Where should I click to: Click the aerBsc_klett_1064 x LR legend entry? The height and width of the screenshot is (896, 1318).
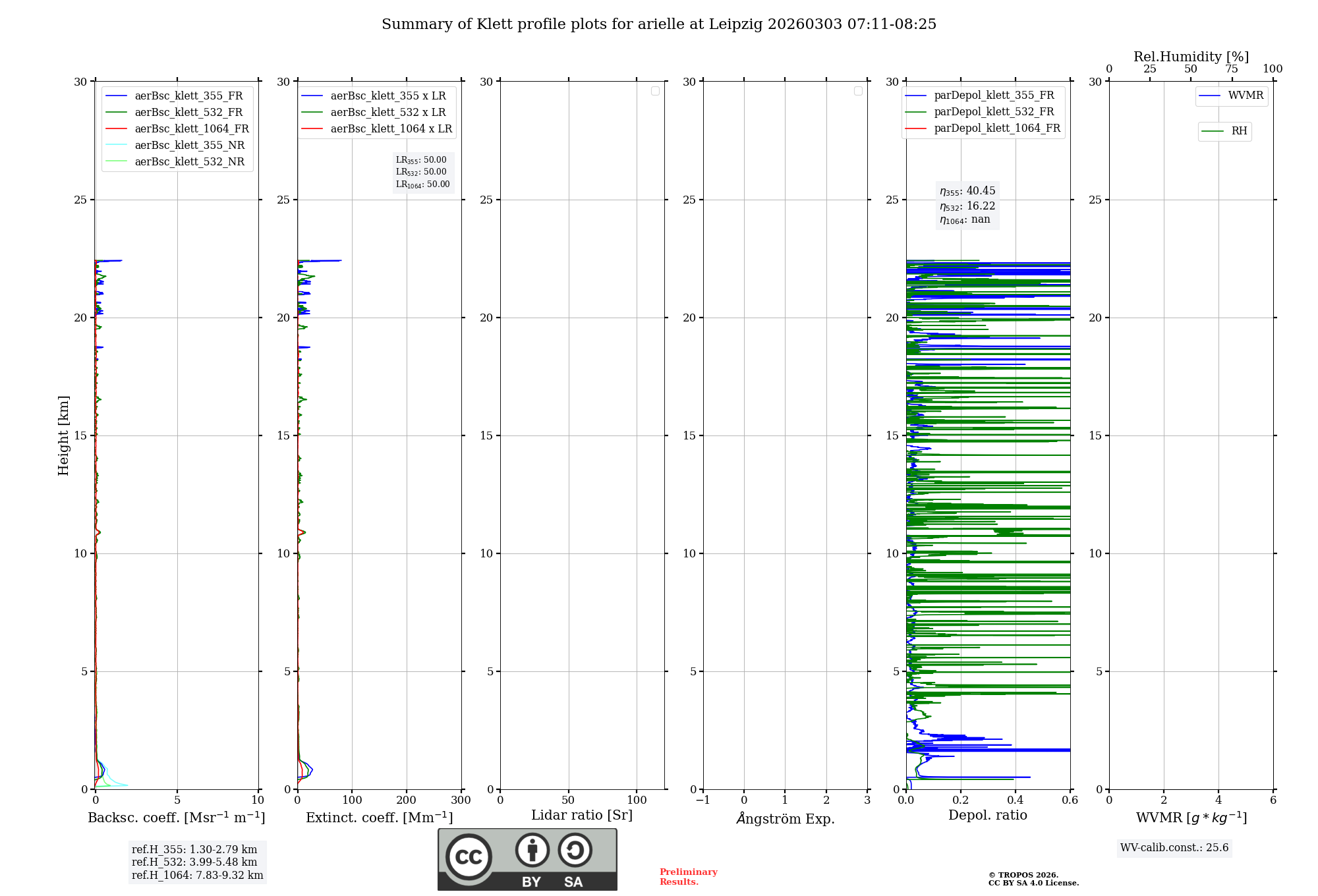tap(391, 129)
